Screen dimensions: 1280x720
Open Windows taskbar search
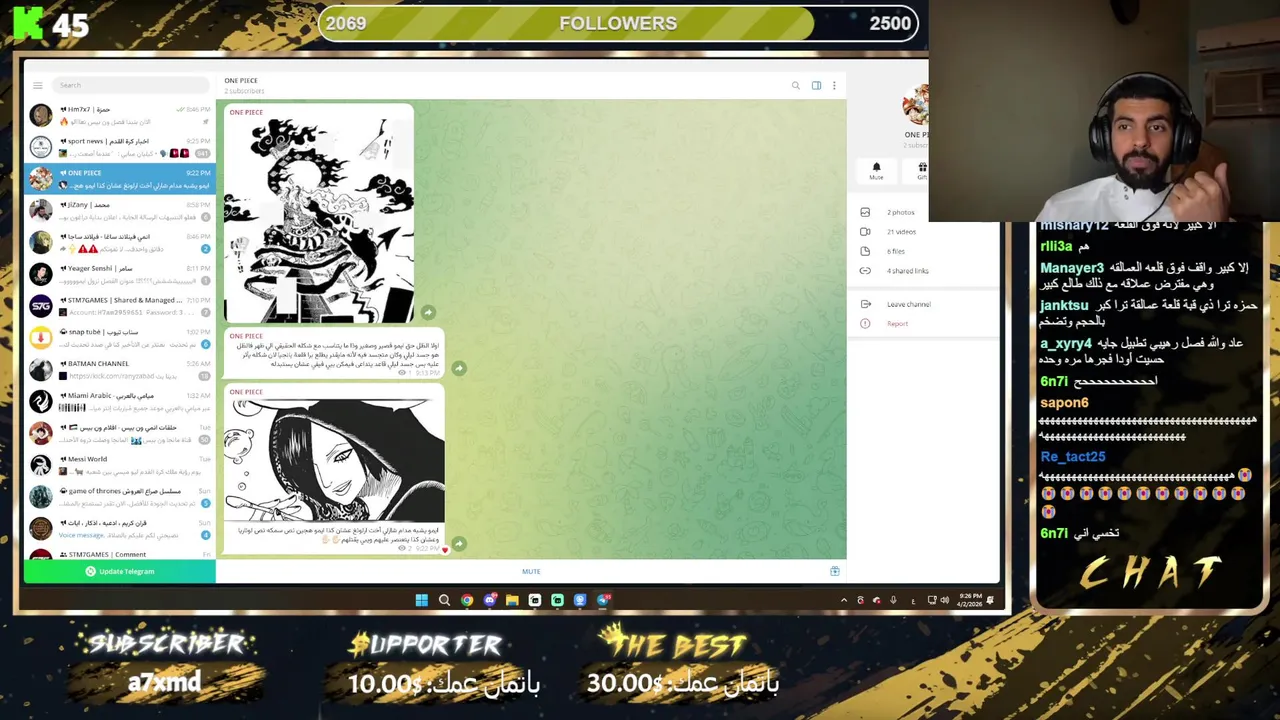point(444,600)
